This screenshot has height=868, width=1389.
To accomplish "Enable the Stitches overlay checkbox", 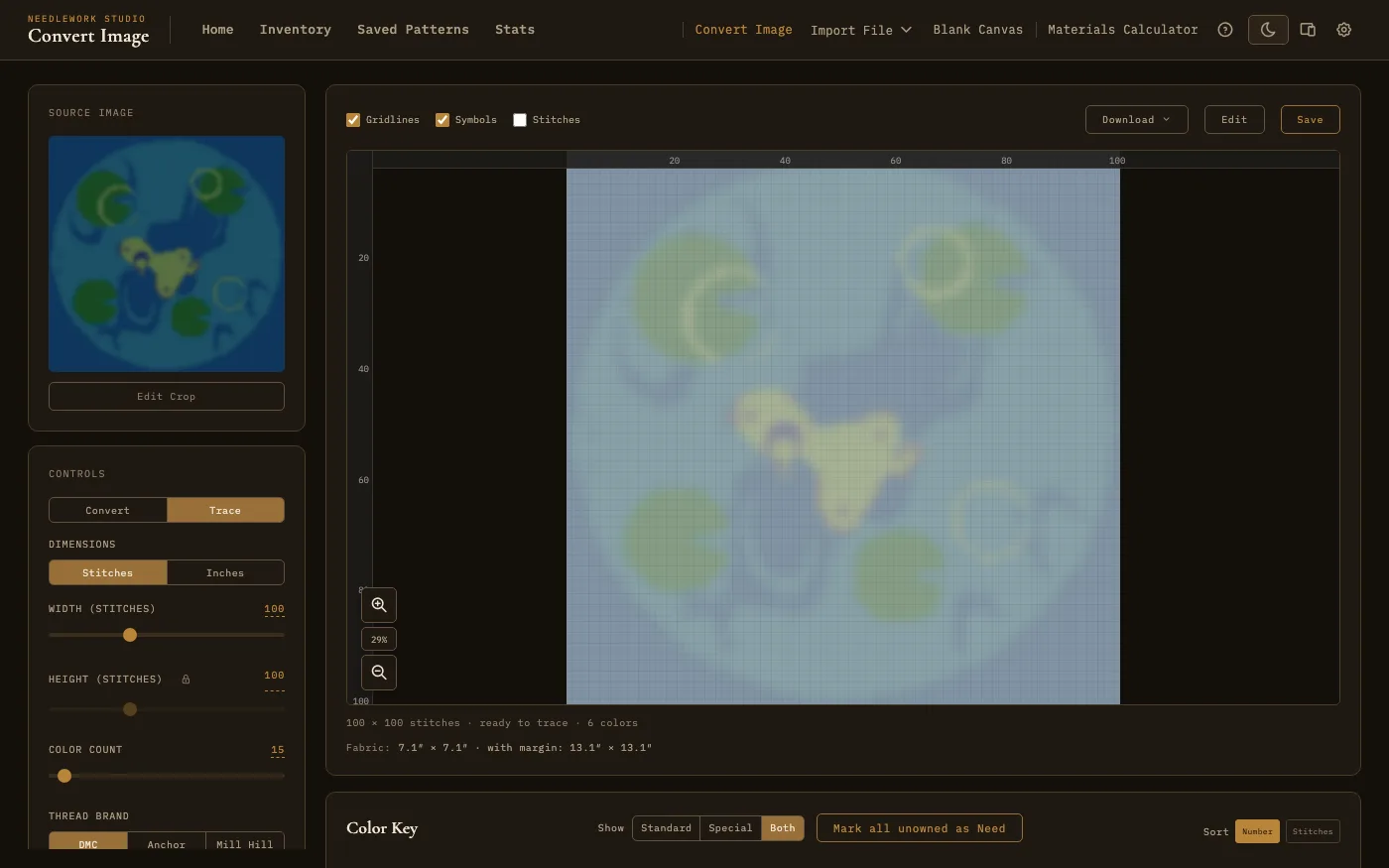I will [x=520, y=120].
